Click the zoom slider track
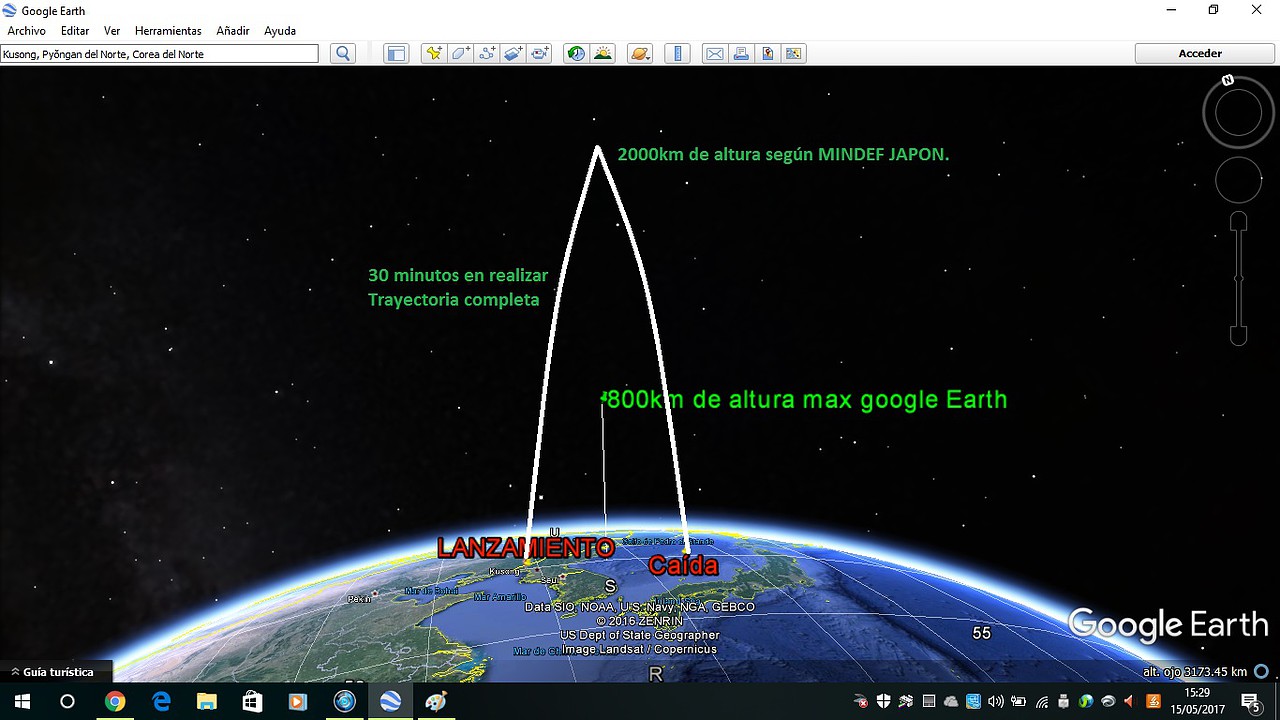This screenshot has height=720, width=1280. point(1238,278)
